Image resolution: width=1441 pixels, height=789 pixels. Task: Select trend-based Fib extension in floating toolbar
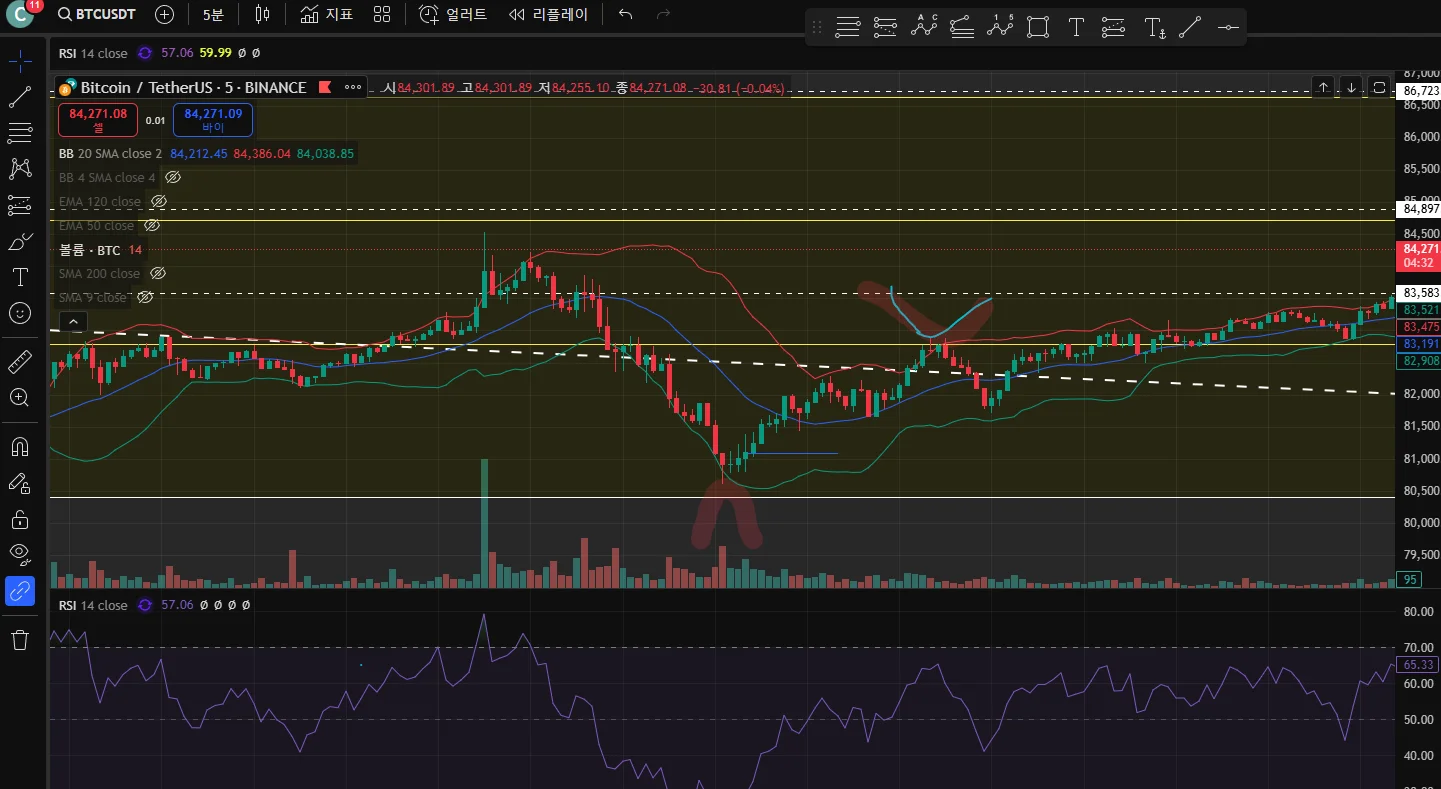[x=962, y=28]
